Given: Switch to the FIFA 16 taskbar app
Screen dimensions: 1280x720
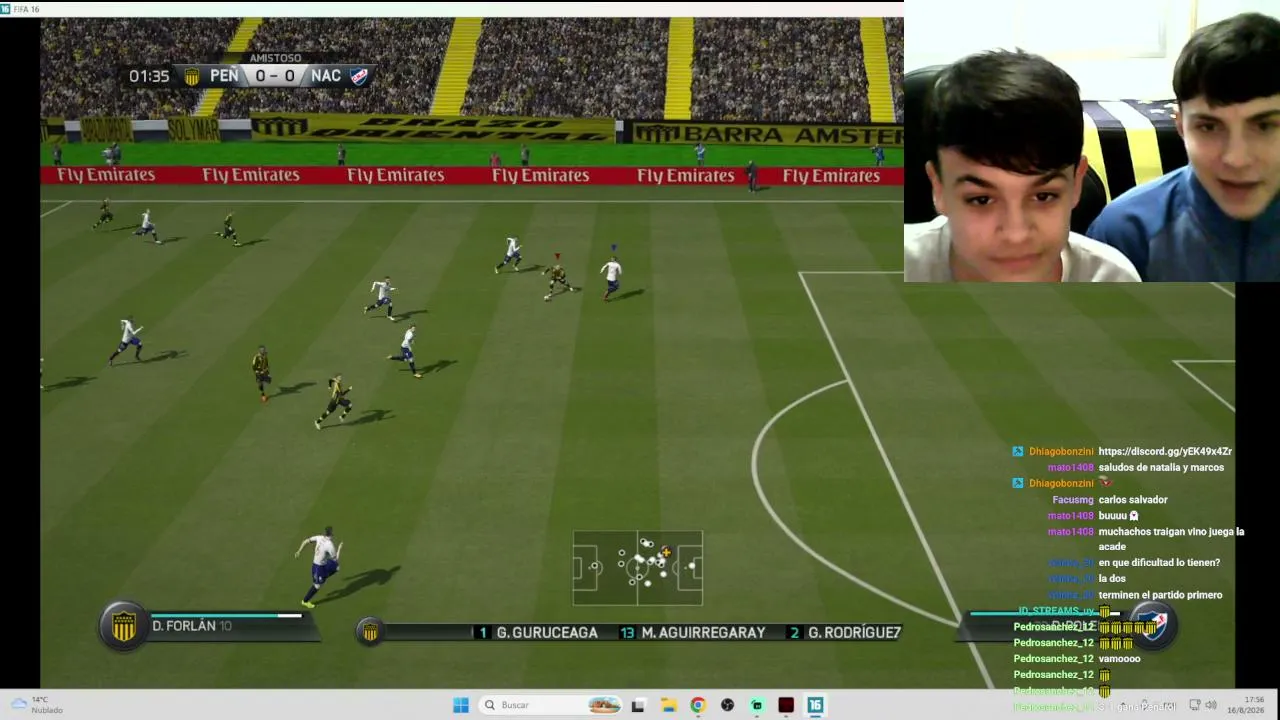Looking at the screenshot, I should tap(815, 705).
